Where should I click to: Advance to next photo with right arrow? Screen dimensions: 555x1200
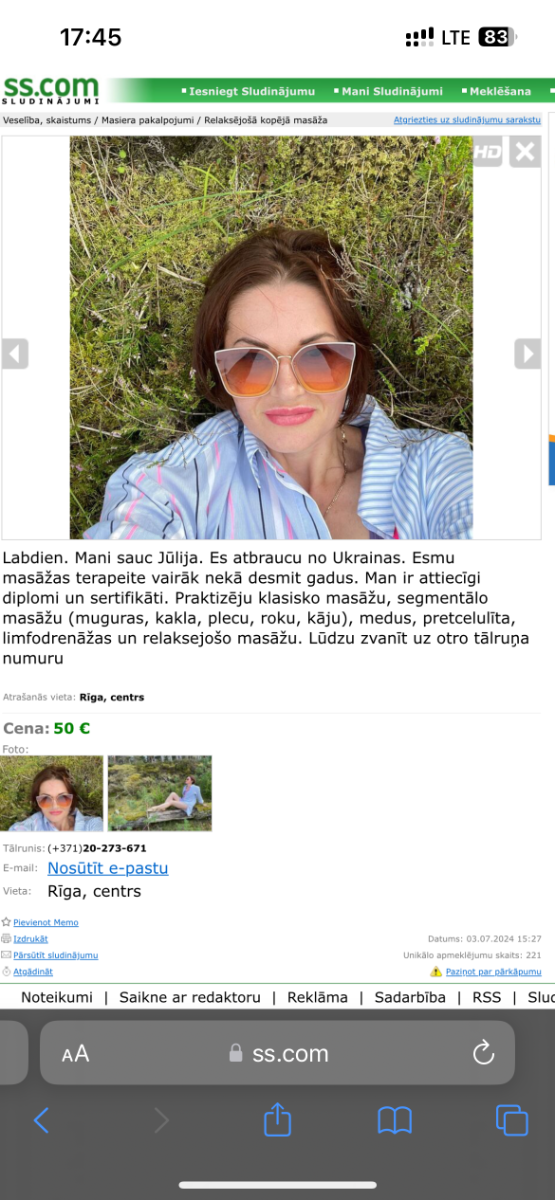tap(527, 354)
